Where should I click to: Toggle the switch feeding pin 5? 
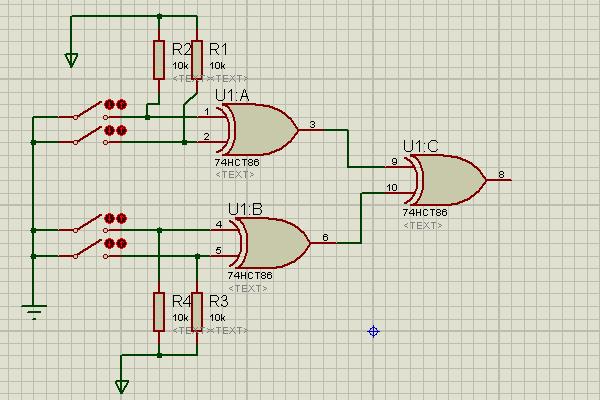click(x=90, y=250)
